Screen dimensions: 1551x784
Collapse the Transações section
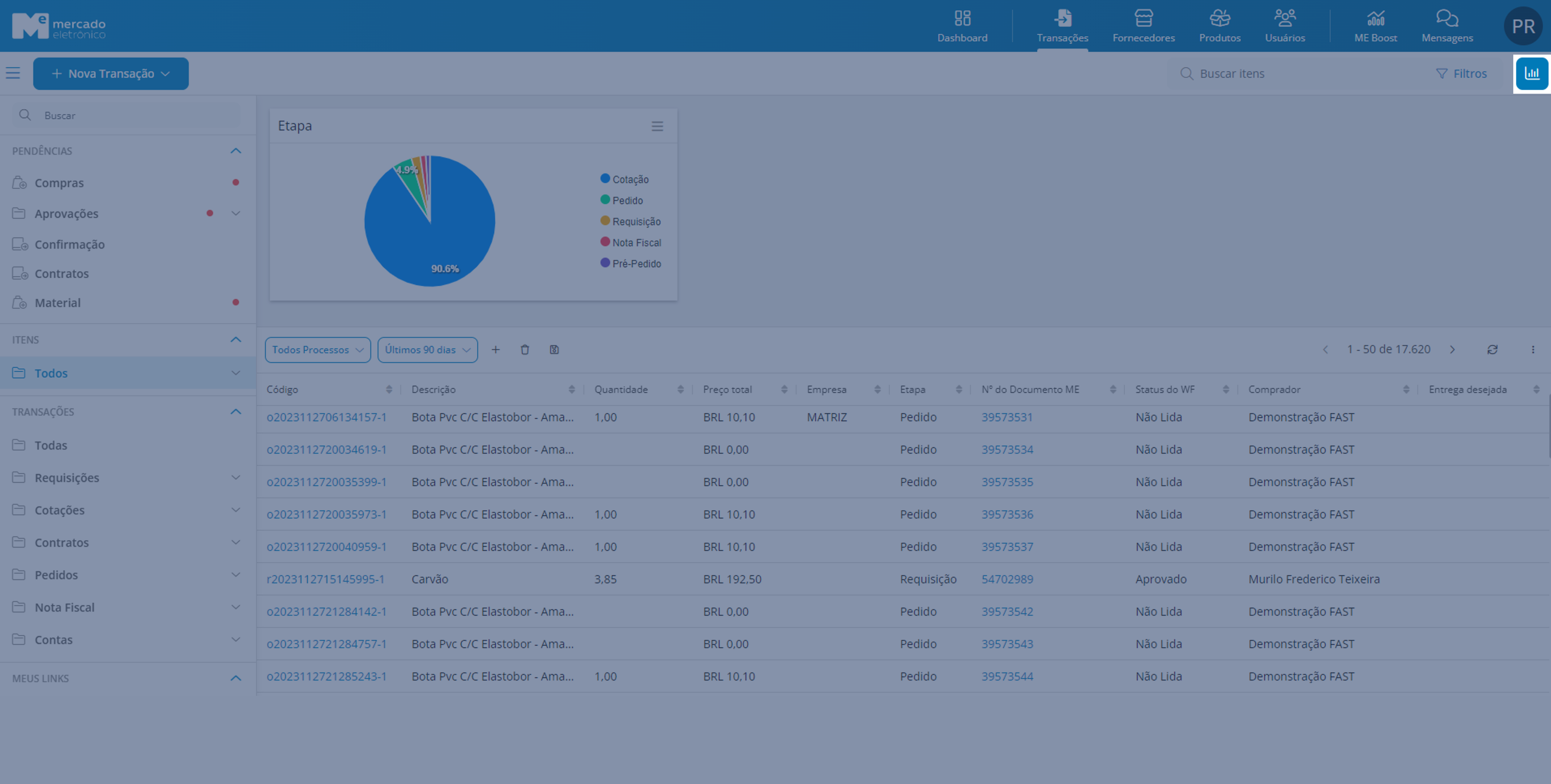click(x=235, y=412)
